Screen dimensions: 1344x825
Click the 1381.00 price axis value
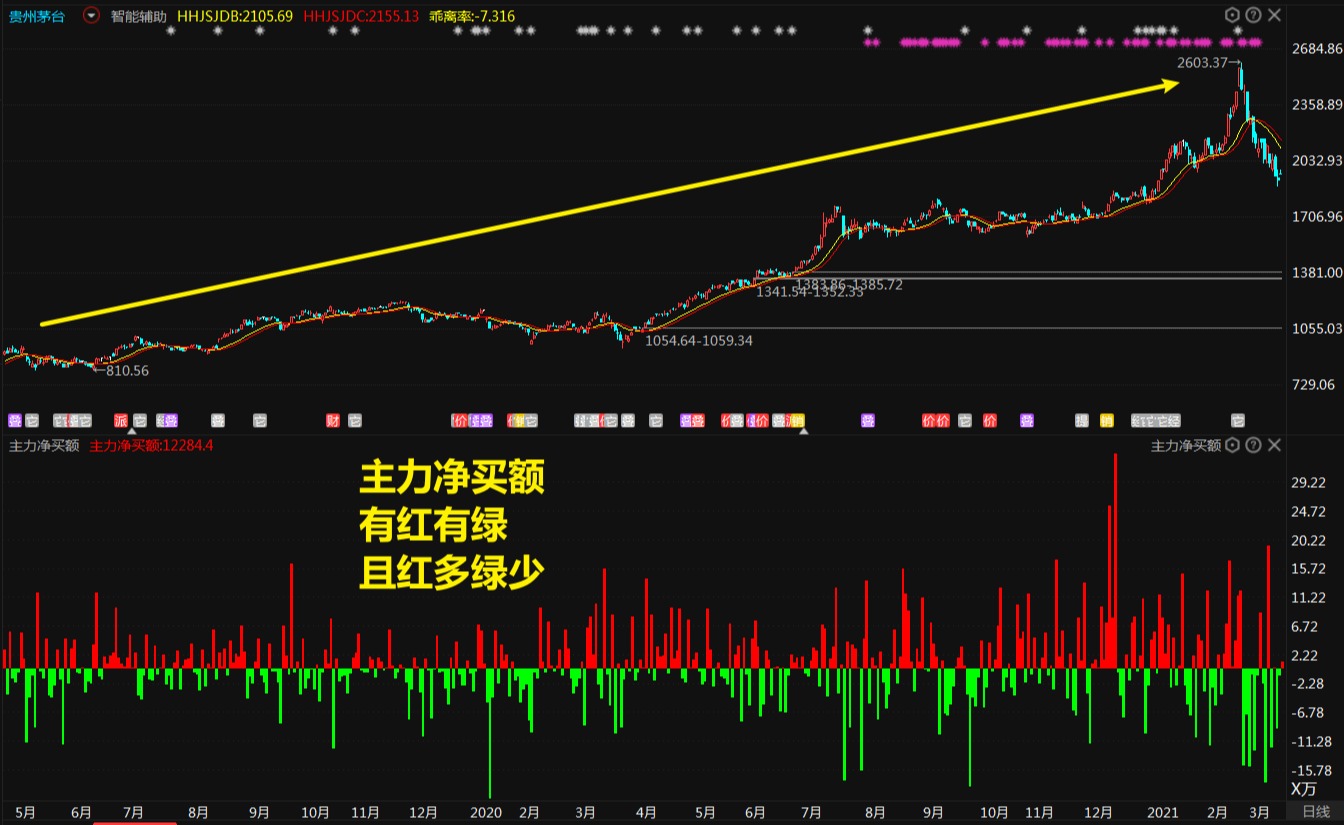point(1316,273)
